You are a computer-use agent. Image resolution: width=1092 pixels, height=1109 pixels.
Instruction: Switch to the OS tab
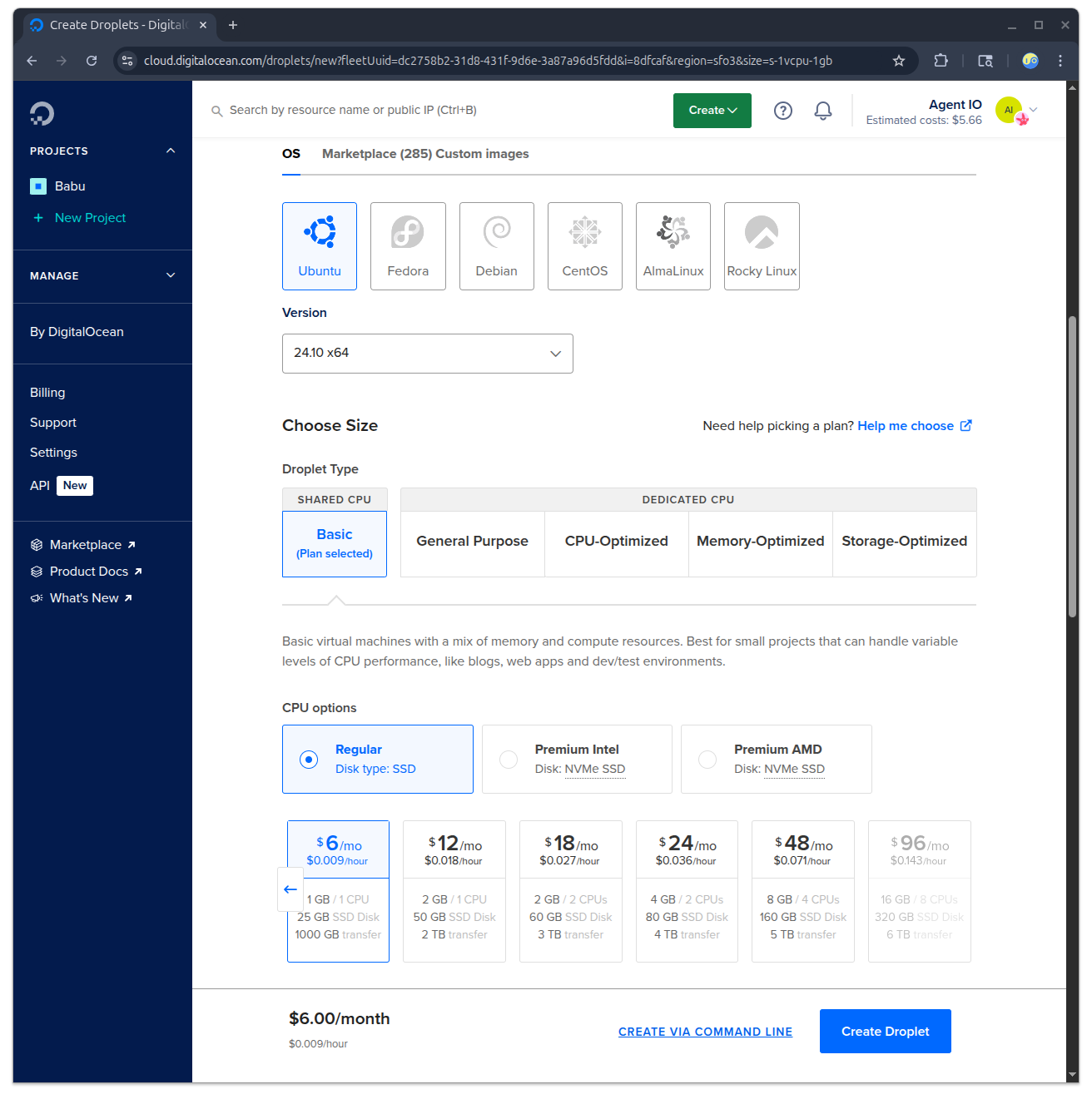pyautogui.click(x=291, y=154)
